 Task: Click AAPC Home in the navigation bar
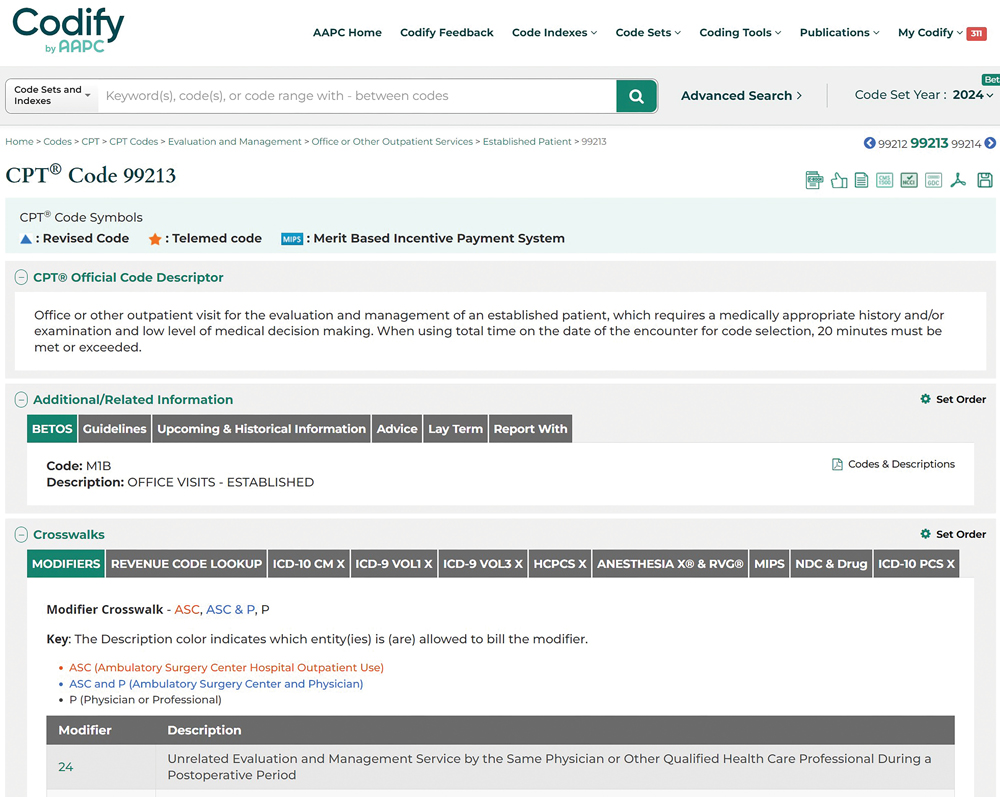(347, 32)
